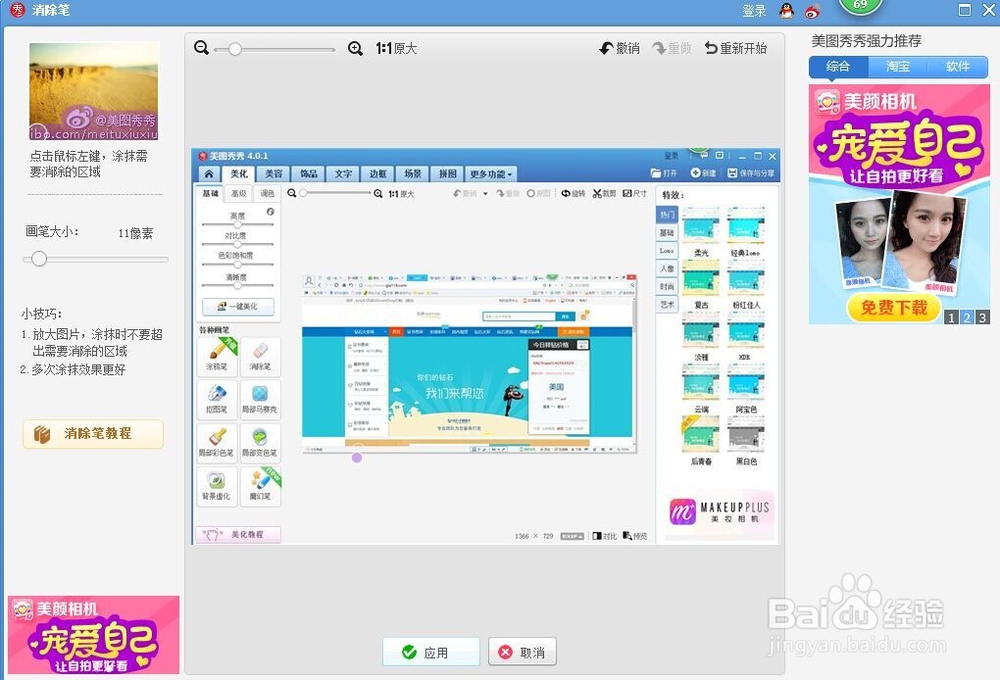Maximize the 消除笔 window

tap(965, 10)
